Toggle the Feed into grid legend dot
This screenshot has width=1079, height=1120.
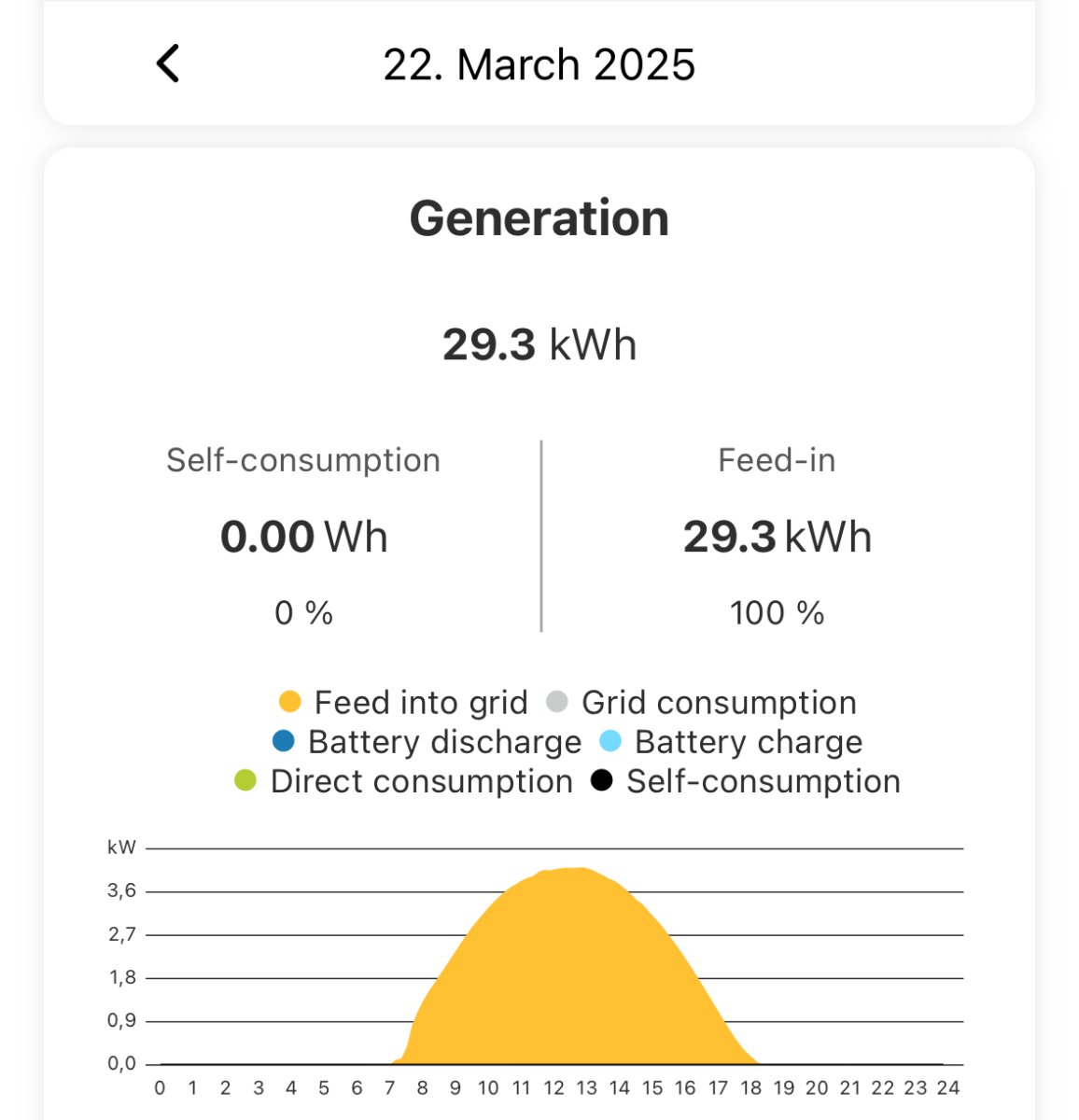click(290, 702)
